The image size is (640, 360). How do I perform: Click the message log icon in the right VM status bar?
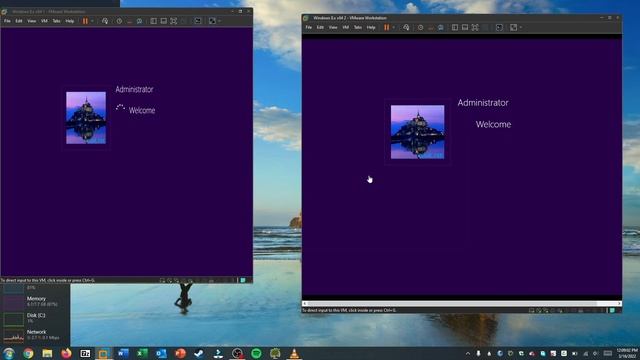[612, 311]
